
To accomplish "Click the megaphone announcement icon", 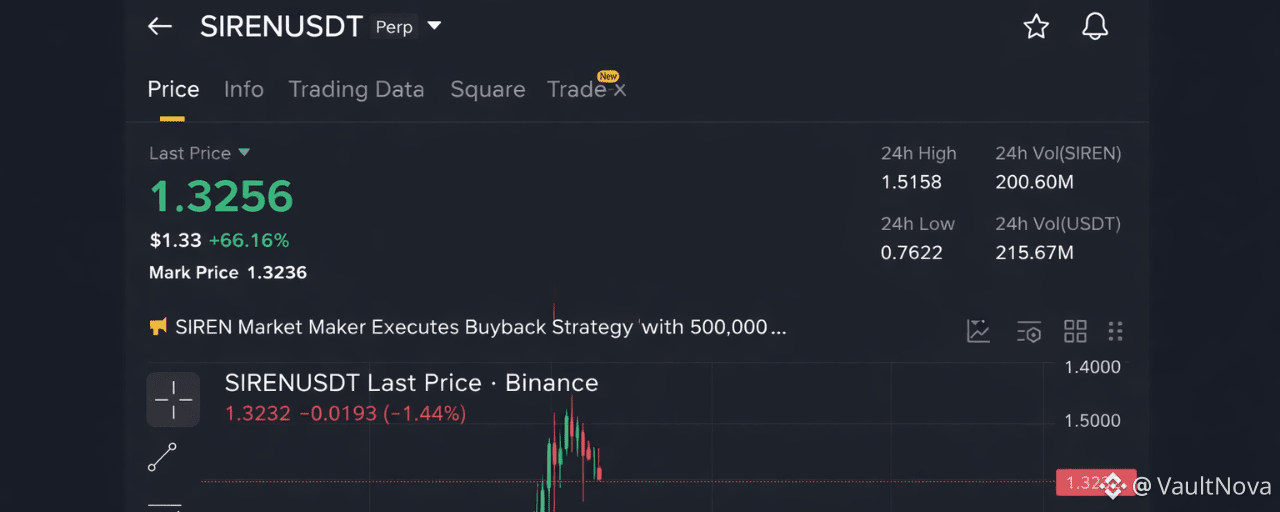I will coord(158,327).
